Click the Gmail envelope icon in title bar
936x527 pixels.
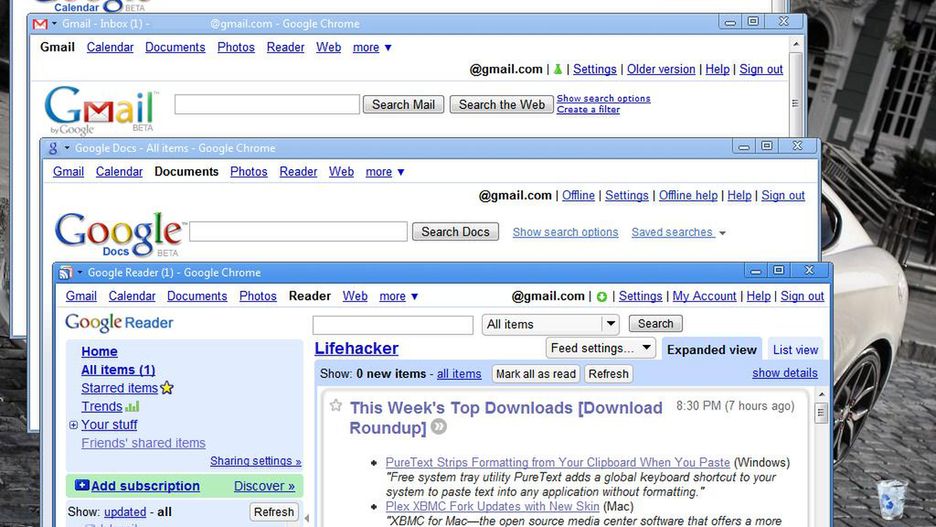[40, 24]
